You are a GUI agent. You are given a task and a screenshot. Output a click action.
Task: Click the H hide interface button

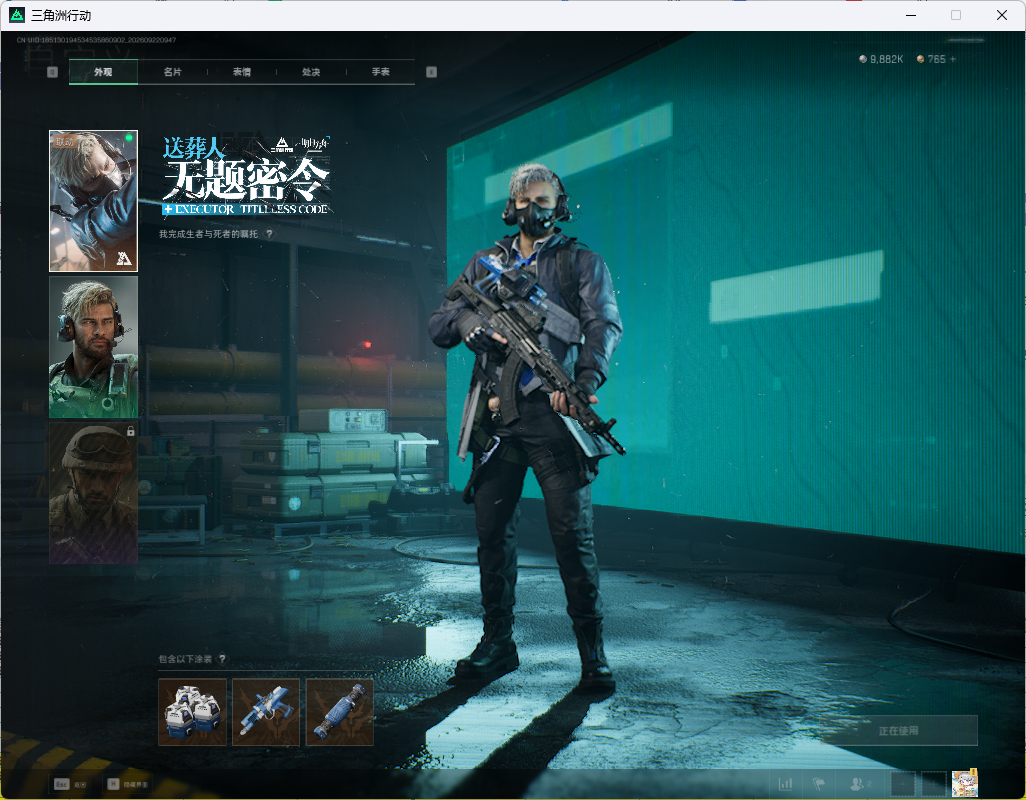point(128,784)
